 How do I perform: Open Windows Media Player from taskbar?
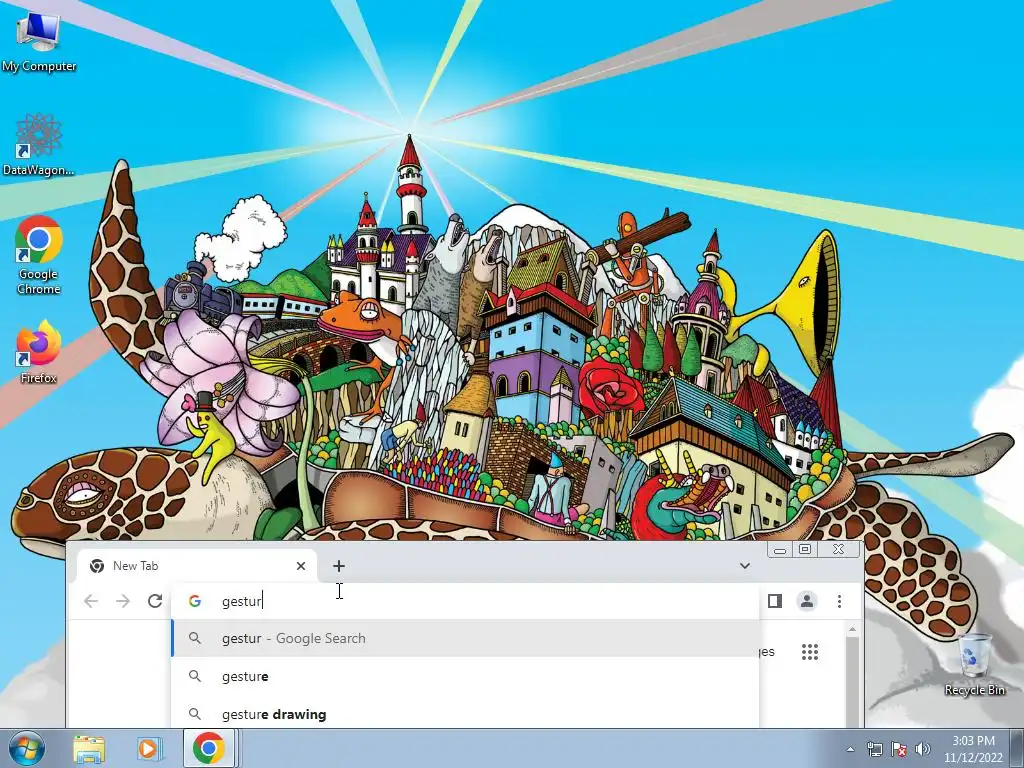[150, 748]
